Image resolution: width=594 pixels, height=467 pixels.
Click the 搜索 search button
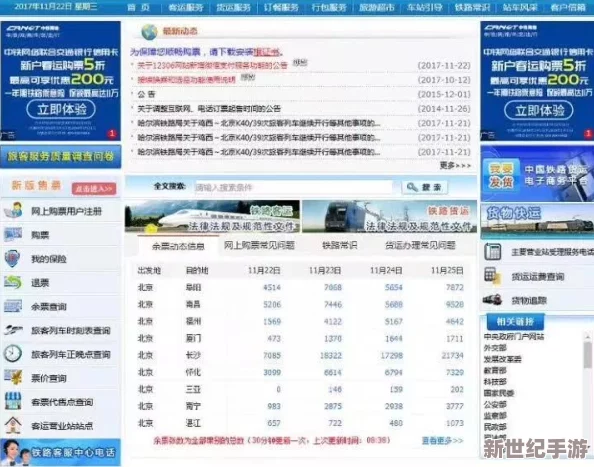[424, 187]
